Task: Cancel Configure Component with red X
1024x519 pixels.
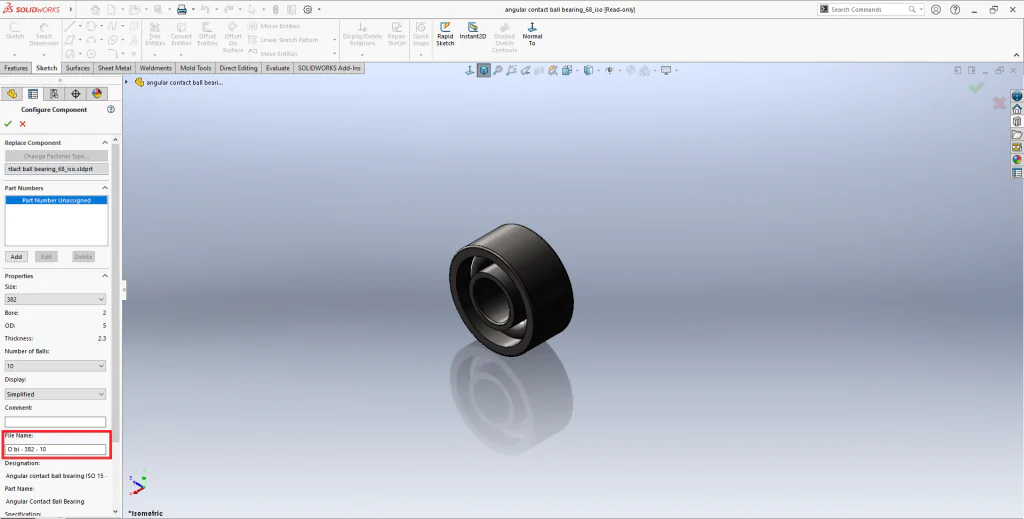Action: coord(23,123)
